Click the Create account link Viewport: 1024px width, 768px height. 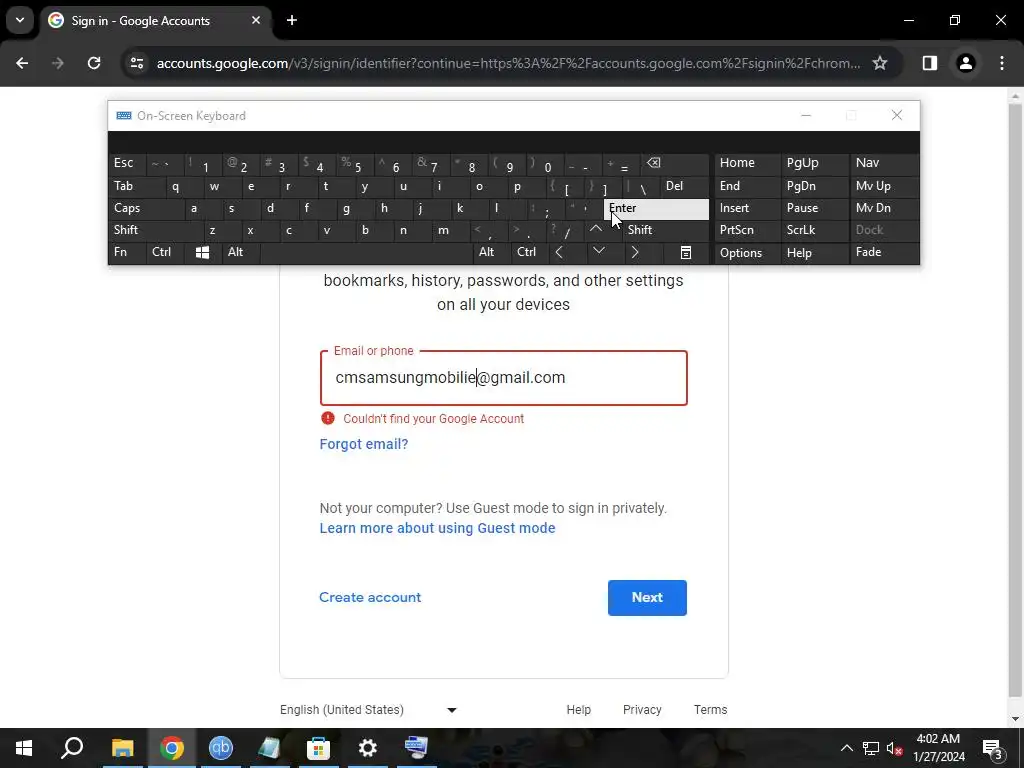click(x=370, y=597)
